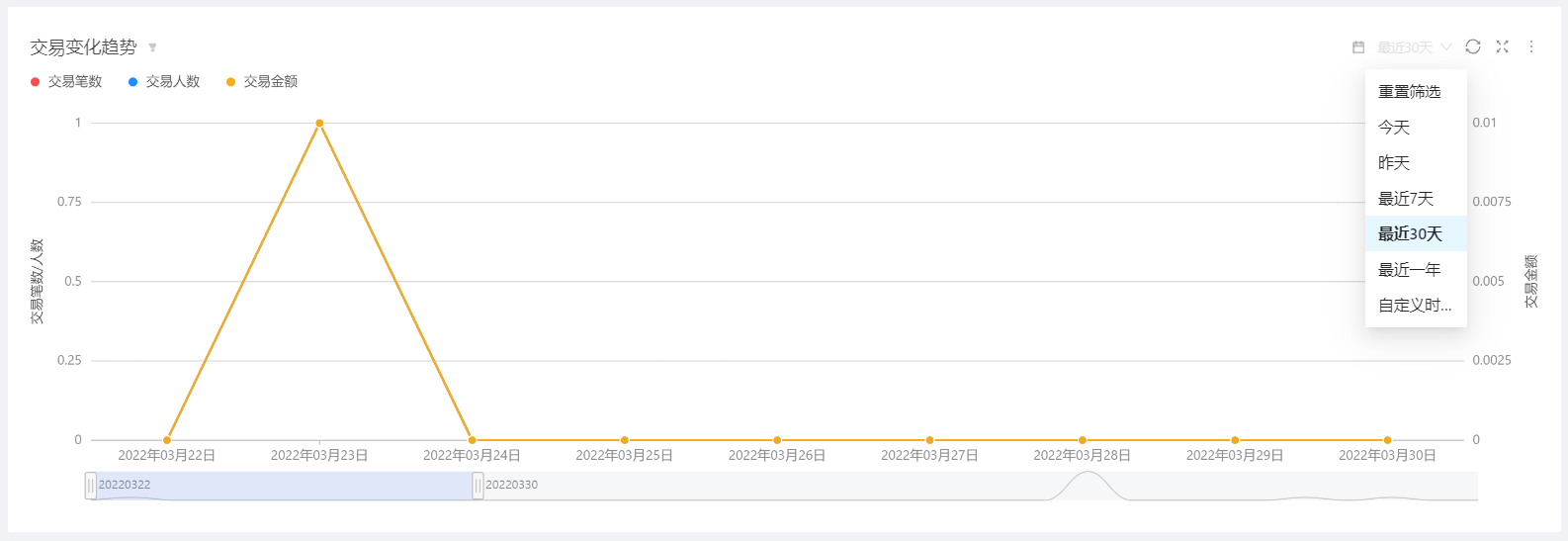The image size is (1568, 541).
Task: Open the vertical three-dot more menu
Action: click(1531, 46)
